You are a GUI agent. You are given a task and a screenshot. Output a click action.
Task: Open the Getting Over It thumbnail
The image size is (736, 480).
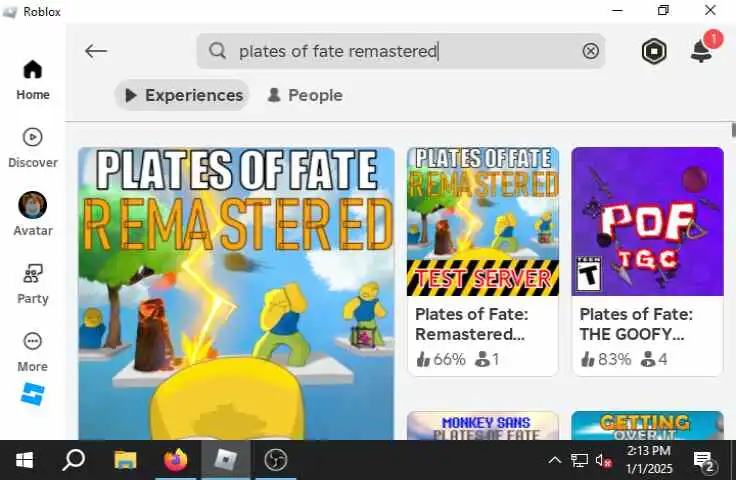click(647, 426)
